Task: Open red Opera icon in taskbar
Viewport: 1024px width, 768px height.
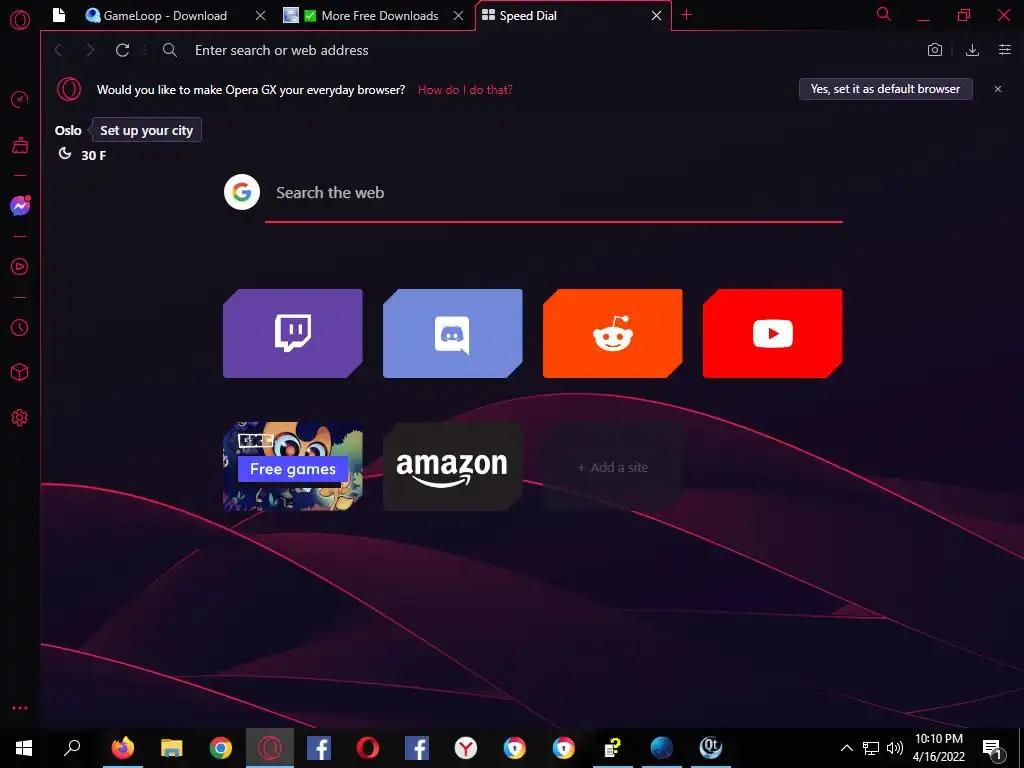Action: pos(368,747)
